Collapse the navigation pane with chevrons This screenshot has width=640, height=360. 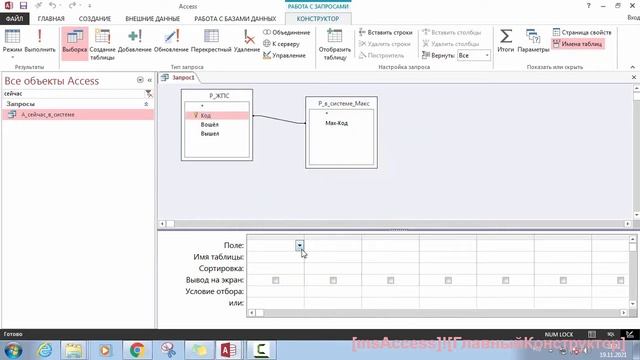(150, 80)
